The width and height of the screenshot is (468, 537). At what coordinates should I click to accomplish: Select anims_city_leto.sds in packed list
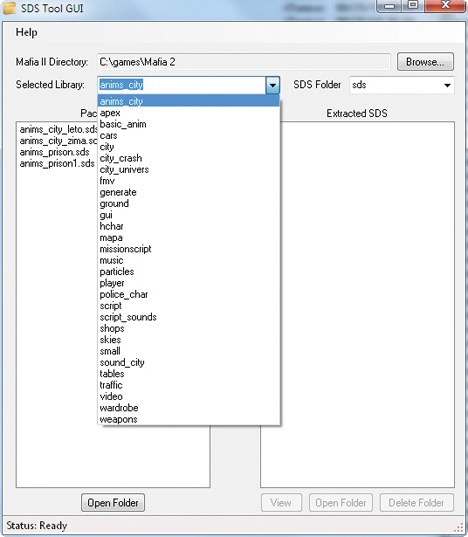(x=58, y=129)
